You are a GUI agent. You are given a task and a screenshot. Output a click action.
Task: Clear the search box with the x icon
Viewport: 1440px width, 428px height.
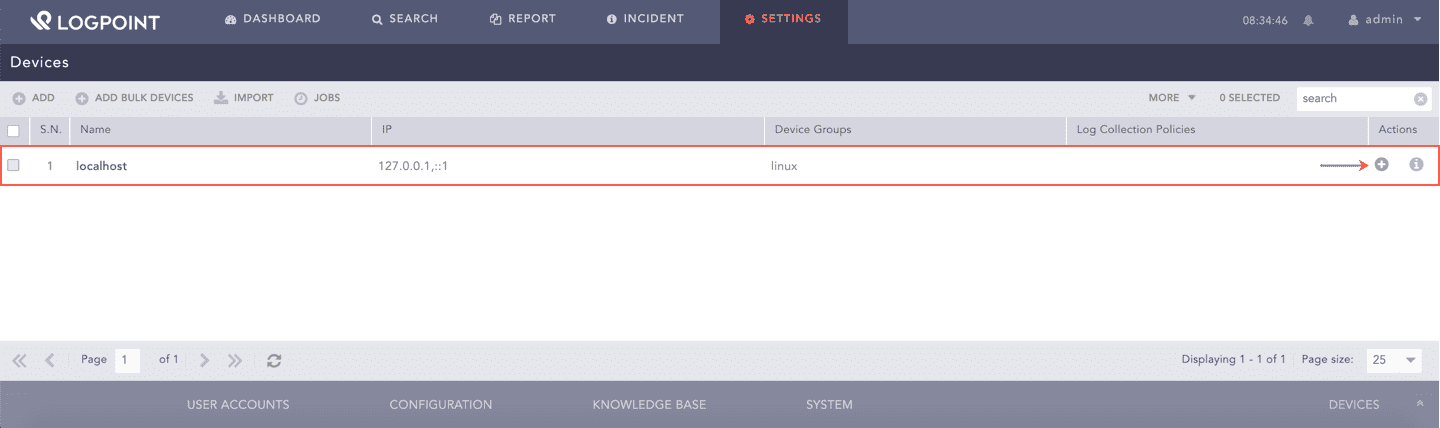[1420, 99]
